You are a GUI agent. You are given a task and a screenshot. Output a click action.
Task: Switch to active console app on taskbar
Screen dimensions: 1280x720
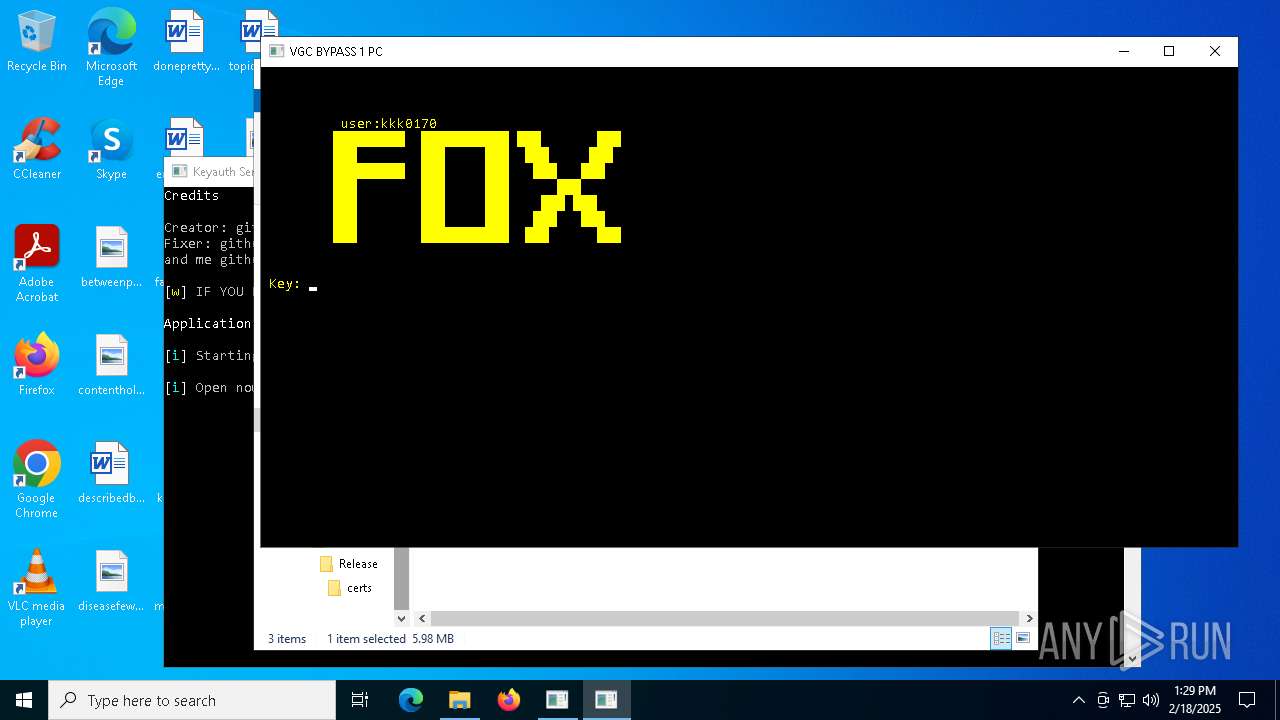(606, 700)
